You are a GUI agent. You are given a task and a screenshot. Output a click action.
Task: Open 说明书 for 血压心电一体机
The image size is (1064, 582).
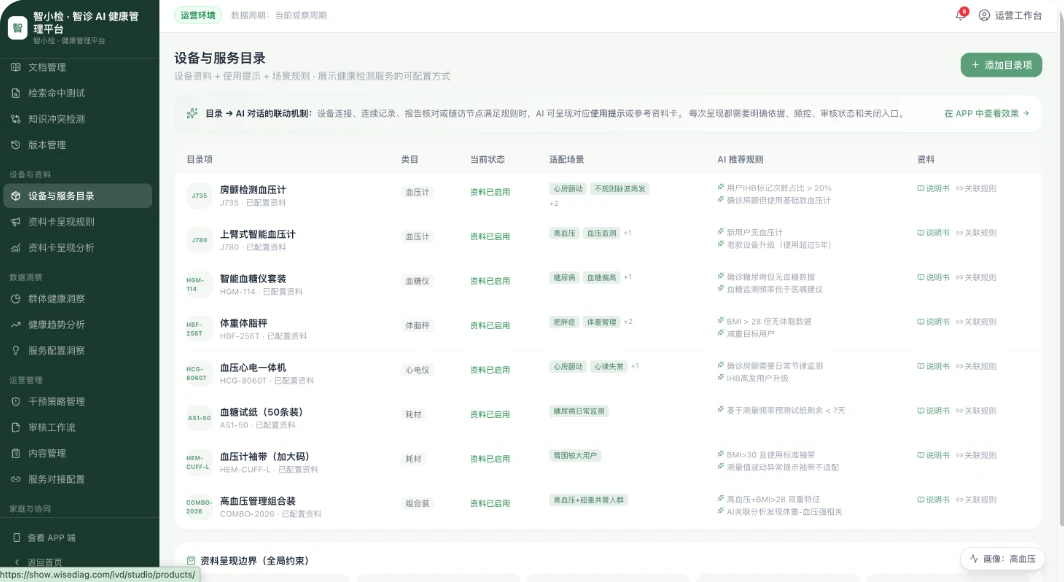933,366
